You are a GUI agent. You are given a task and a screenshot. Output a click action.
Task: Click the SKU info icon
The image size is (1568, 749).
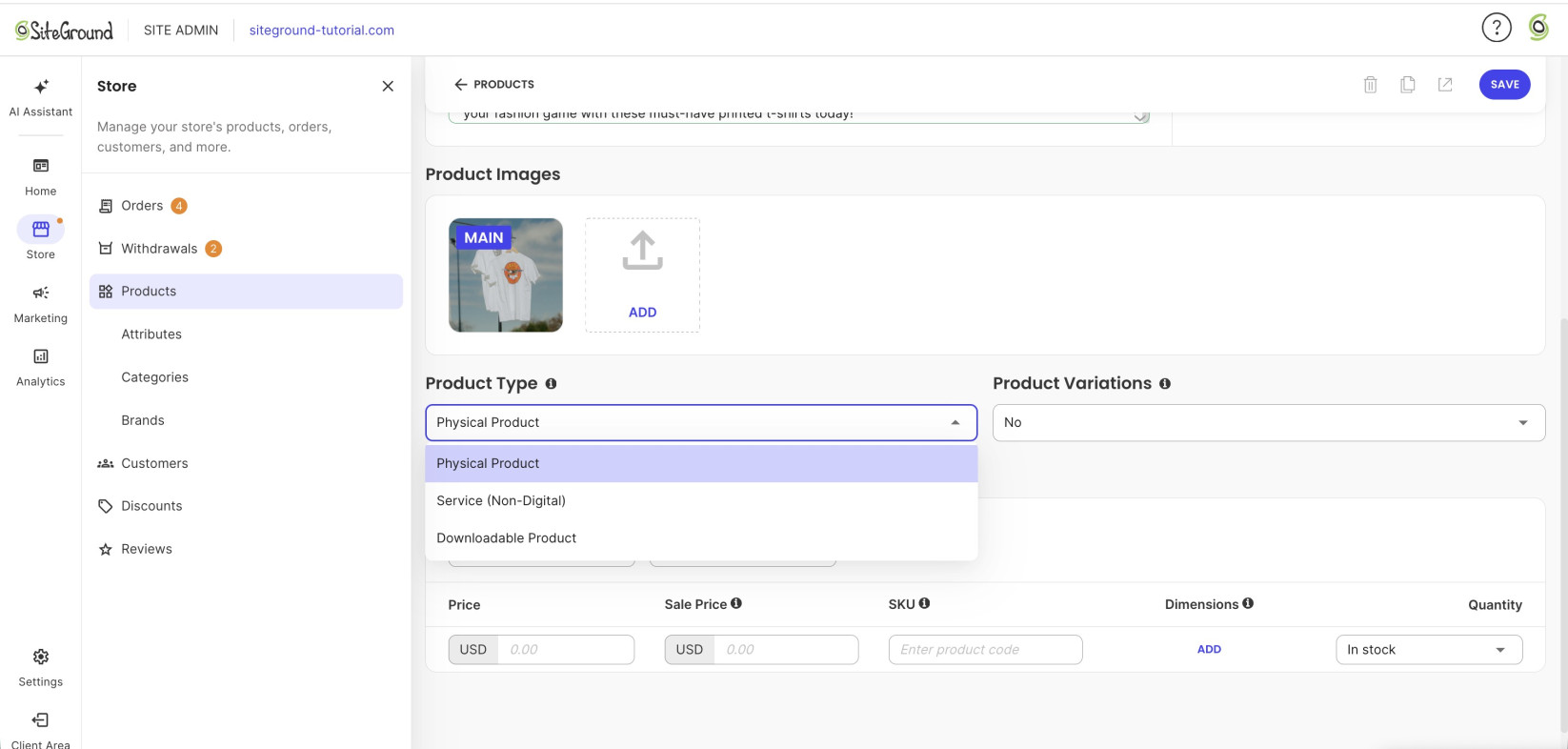924,603
